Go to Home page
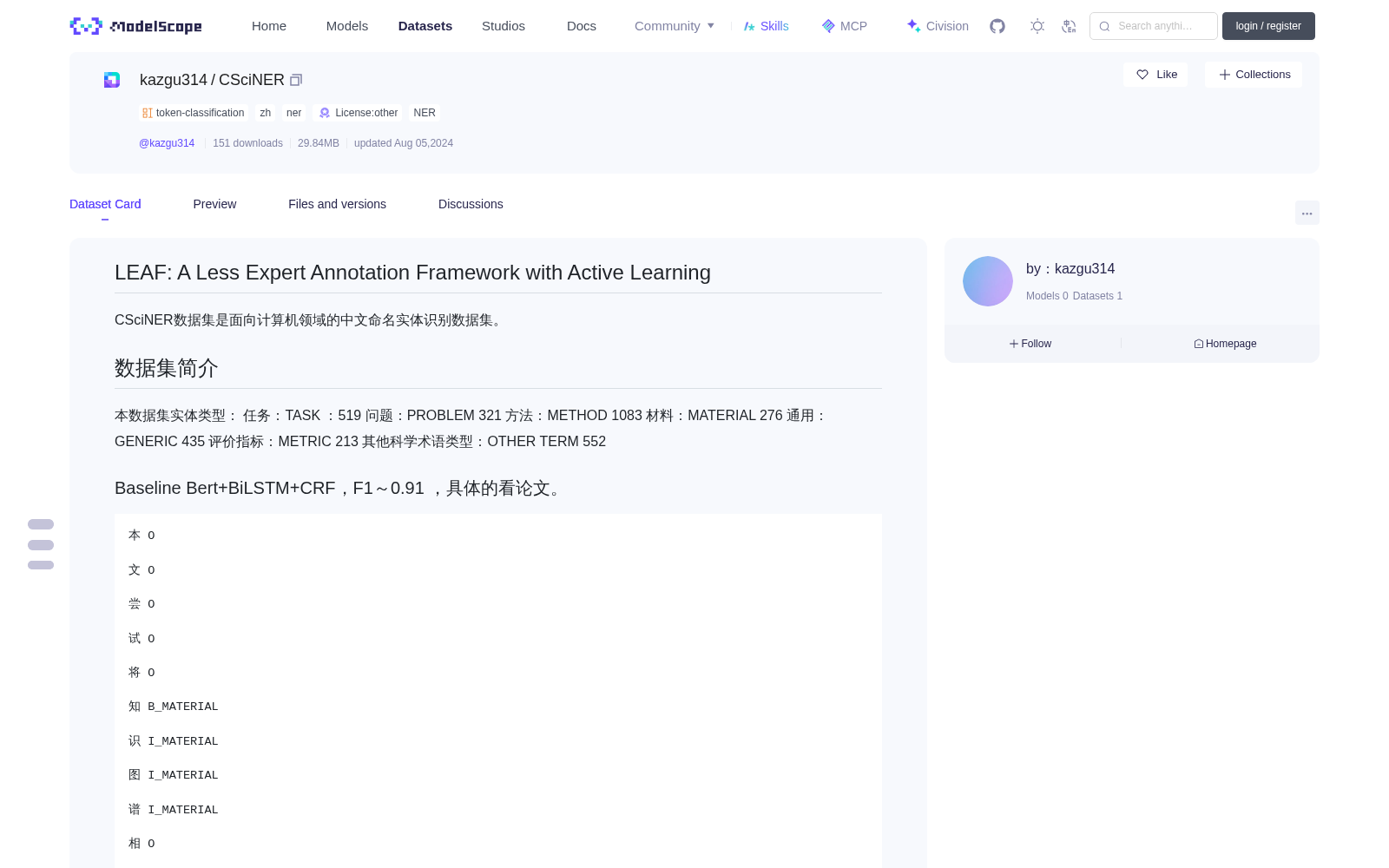This screenshot has width=1389, height=868. 269,26
